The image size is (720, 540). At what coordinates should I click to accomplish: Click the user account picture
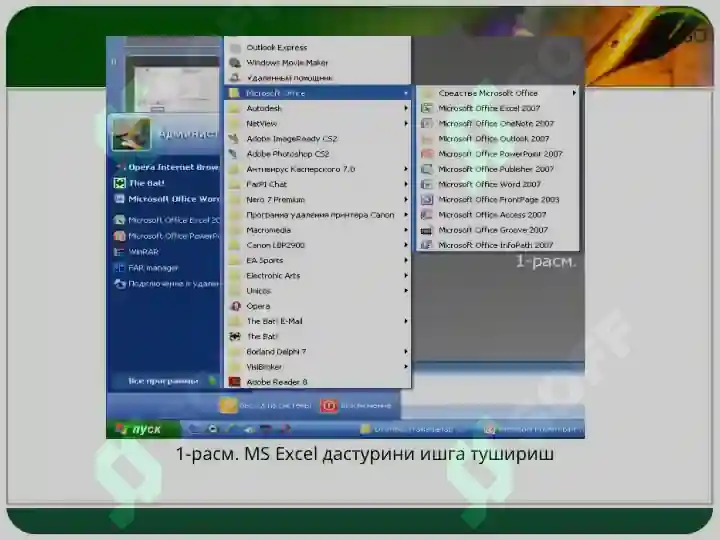(131, 134)
